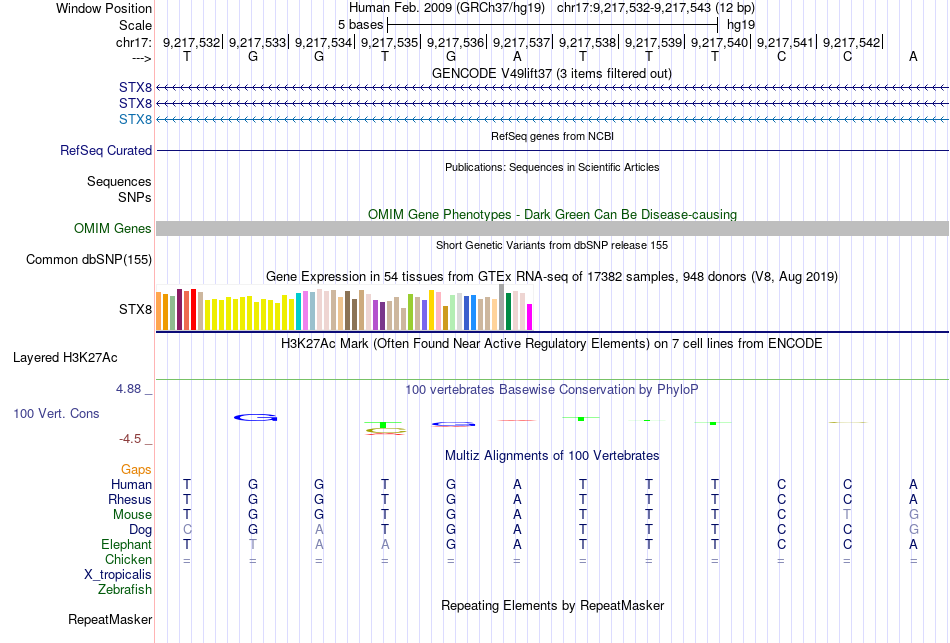Click the GTEx STX8 expression bar chart
Image resolution: width=950 pixels, height=643 pixels.
click(x=344, y=308)
